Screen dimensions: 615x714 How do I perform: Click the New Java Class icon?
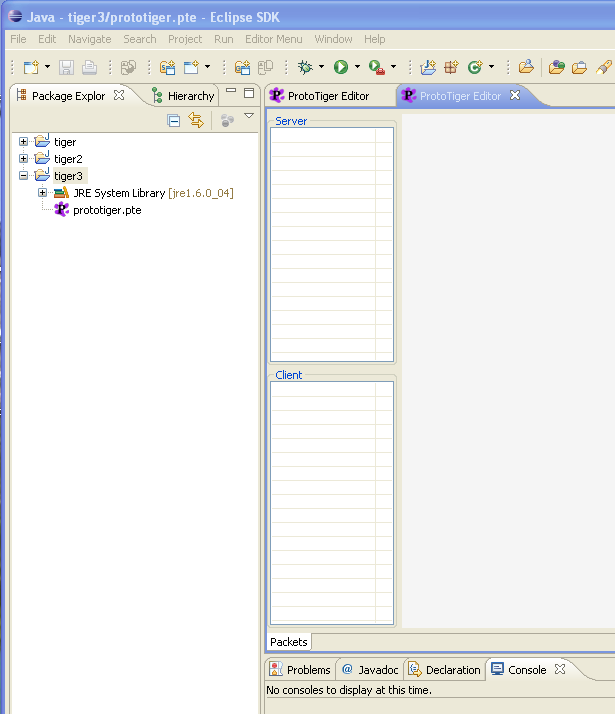[475, 67]
